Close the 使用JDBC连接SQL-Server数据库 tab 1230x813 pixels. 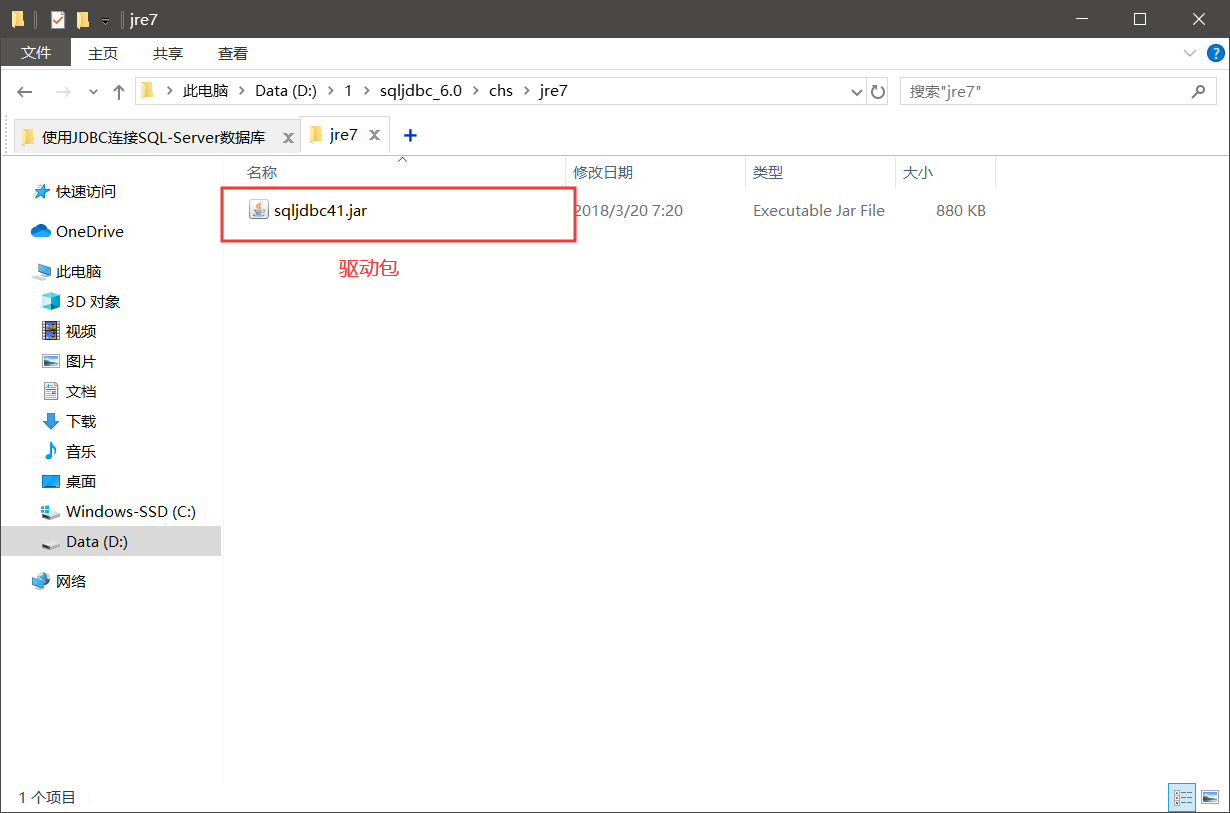pyautogui.click(x=288, y=137)
